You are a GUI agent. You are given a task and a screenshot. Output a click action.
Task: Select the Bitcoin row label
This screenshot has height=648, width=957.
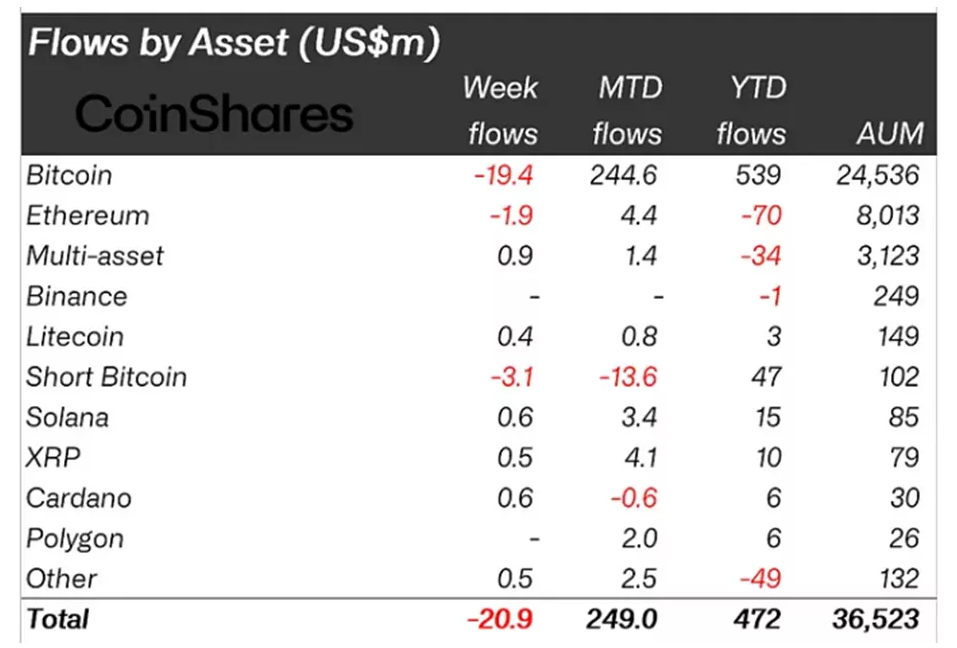(x=69, y=176)
